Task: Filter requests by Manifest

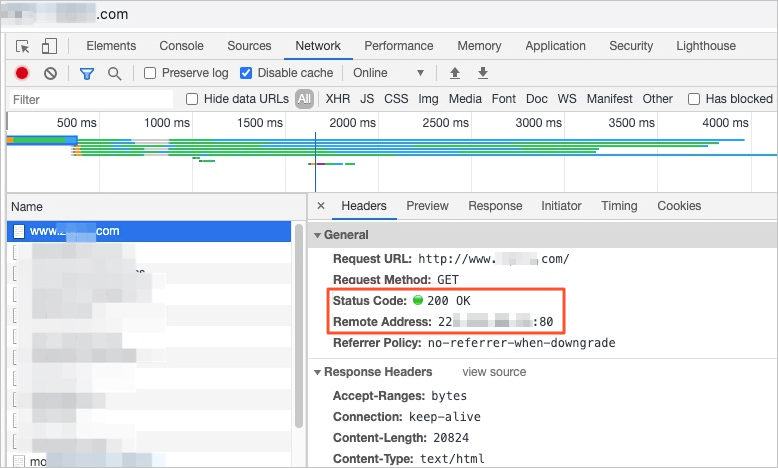Action: tap(609, 99)
